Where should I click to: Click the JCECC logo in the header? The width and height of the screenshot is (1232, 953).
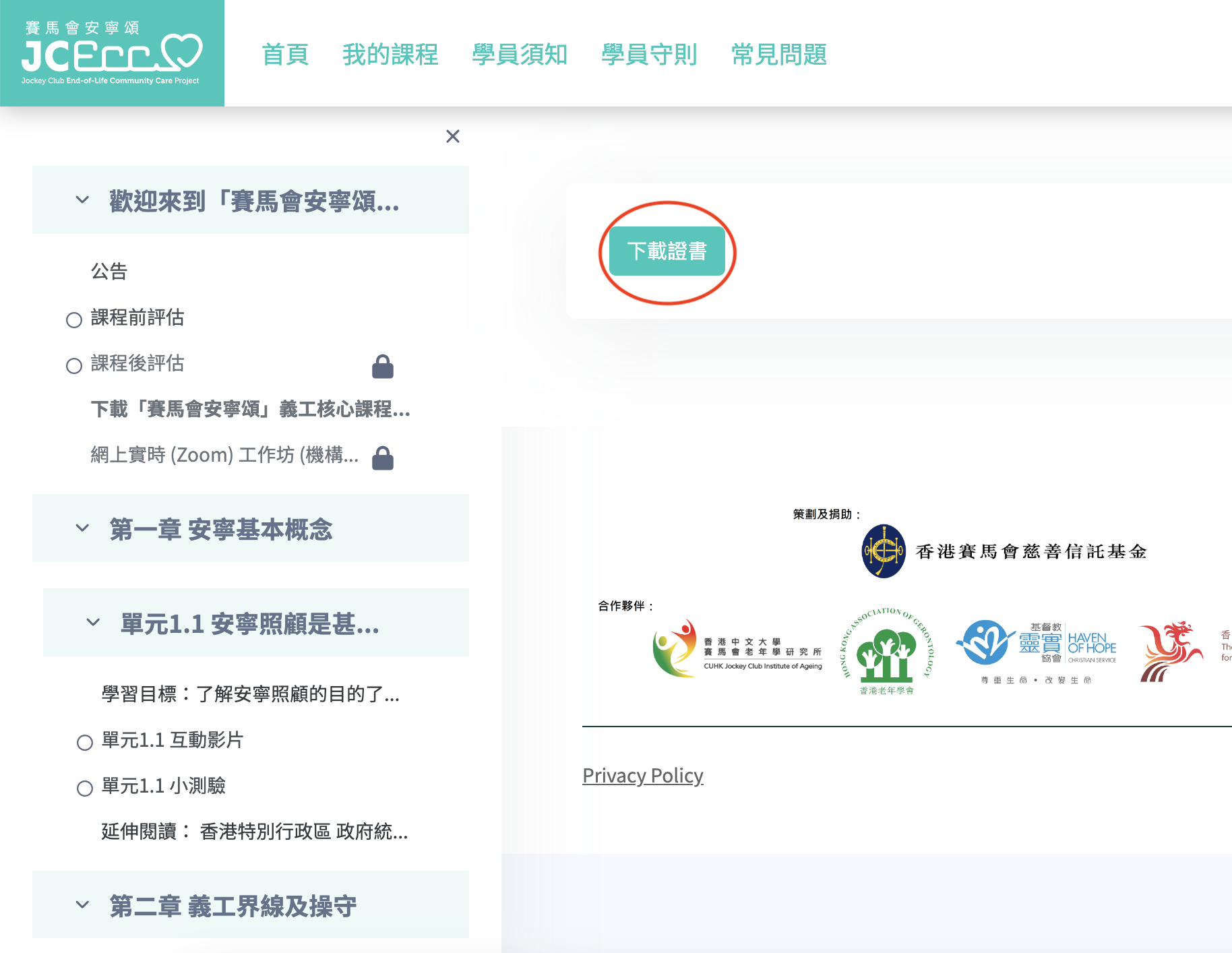(x=112, y=53)
